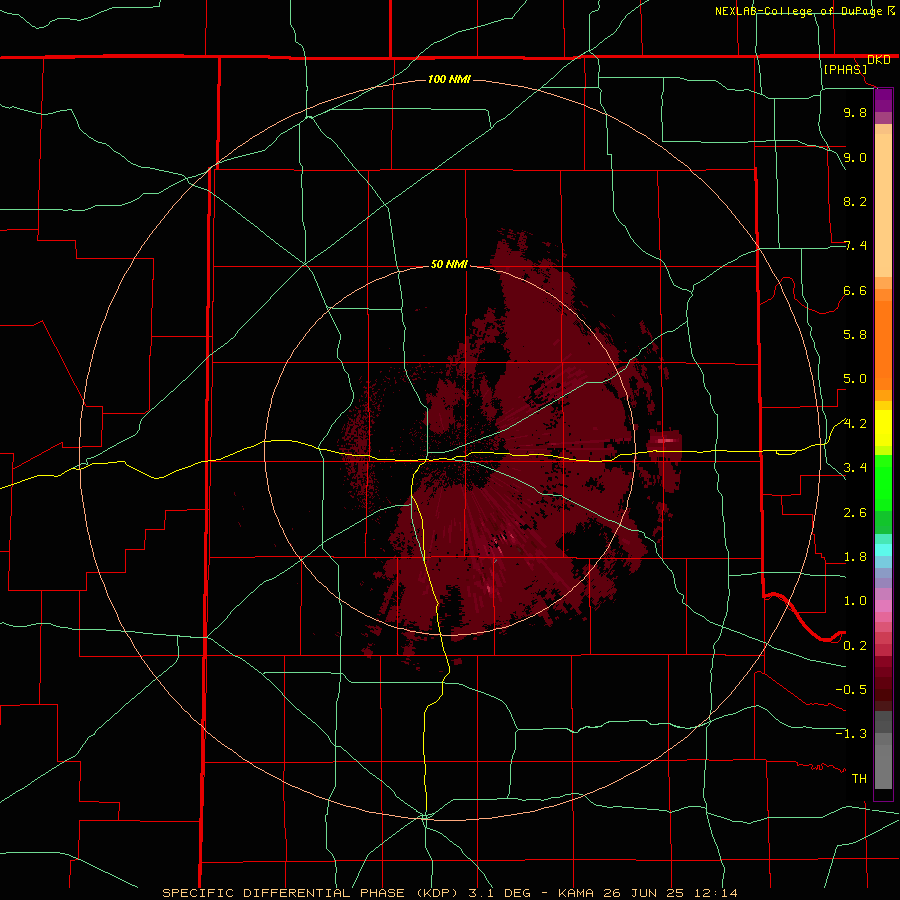Click the 9.0 legend value
Screen dimensions: 900x900
(855, 157)
